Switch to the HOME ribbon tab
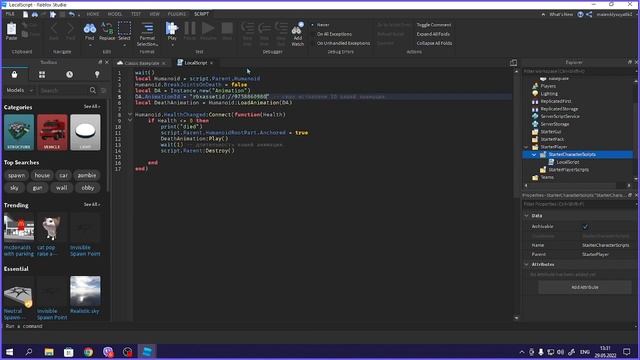Image resolution: width=640 pixels, height=360 pixels. point(93,14)
